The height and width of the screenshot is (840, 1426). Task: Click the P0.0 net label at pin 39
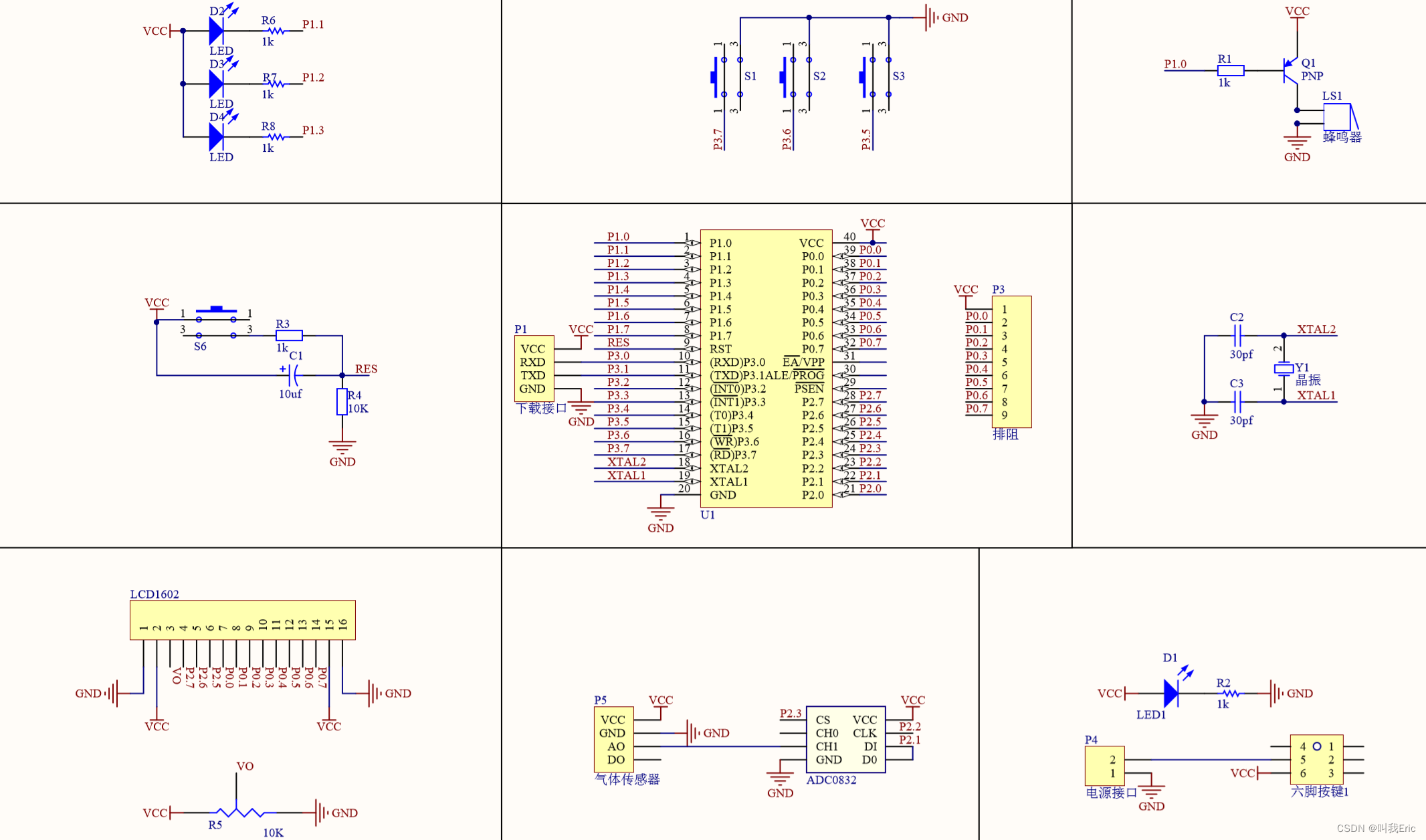870,249
